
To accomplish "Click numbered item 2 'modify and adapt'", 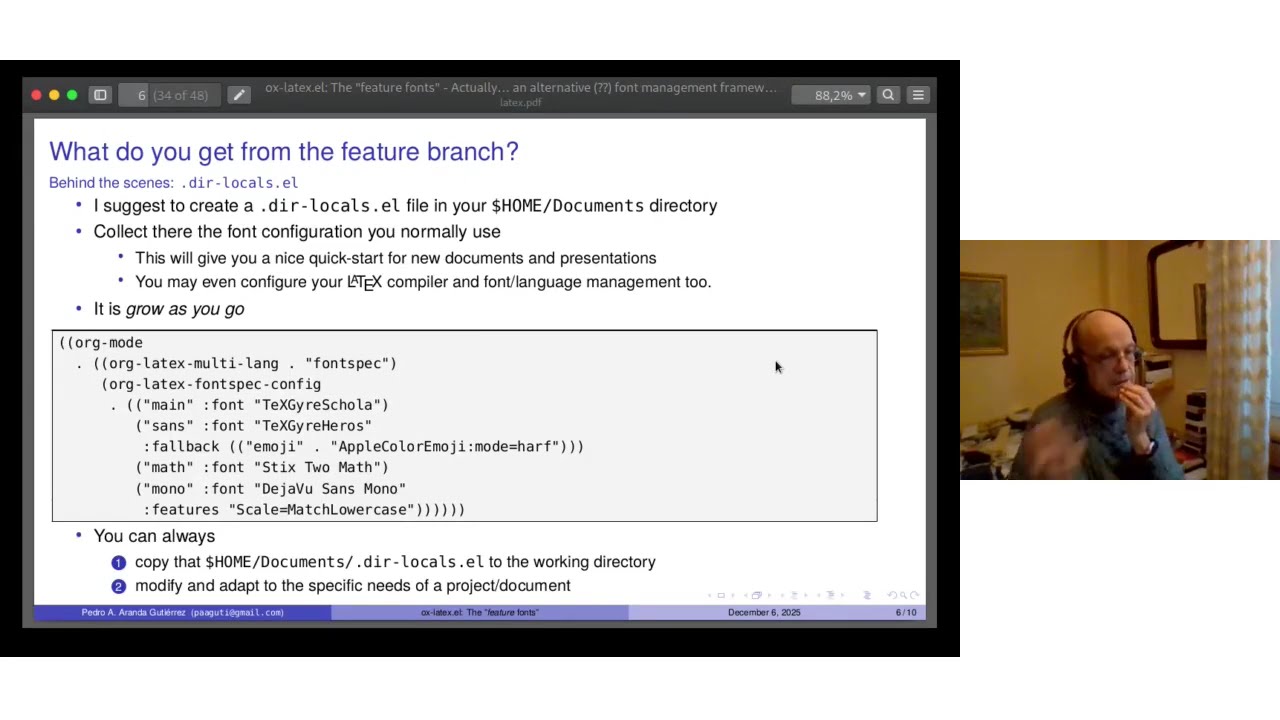I will 353,586.
